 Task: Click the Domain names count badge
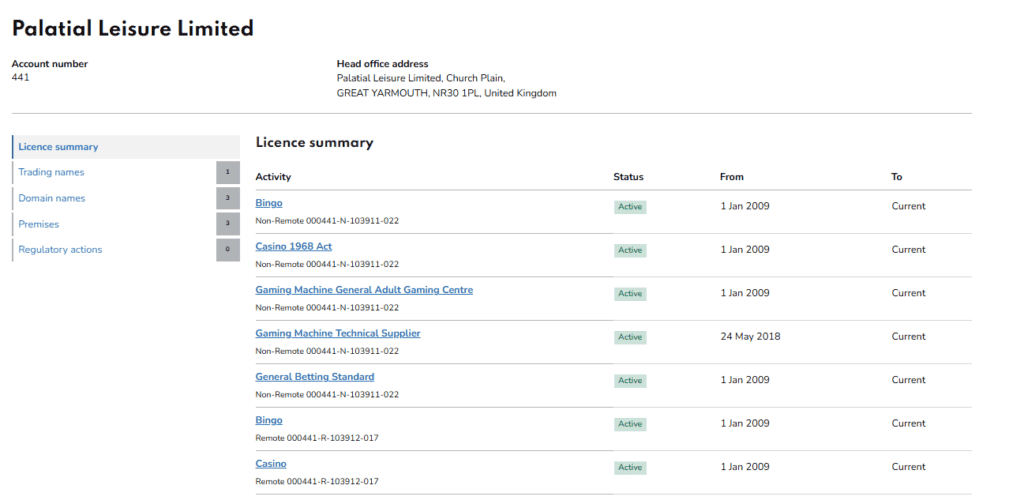[x=228, y=198]
